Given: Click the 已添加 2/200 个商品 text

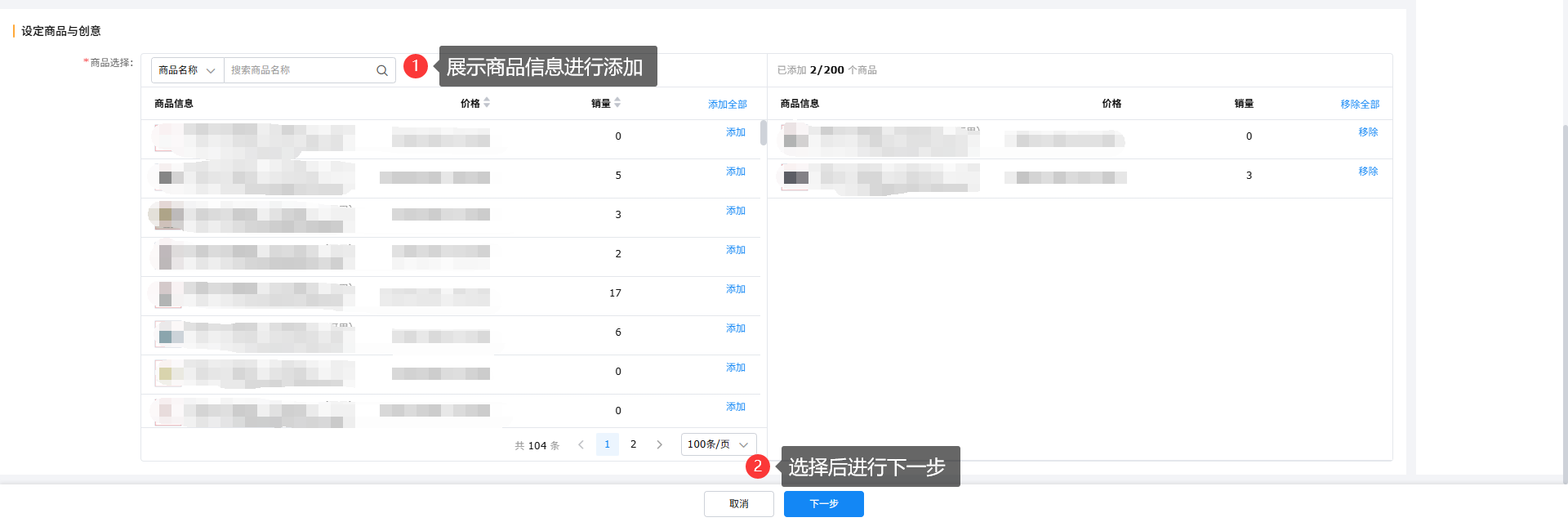Looking at the screenshot, I should click(826, 70).
